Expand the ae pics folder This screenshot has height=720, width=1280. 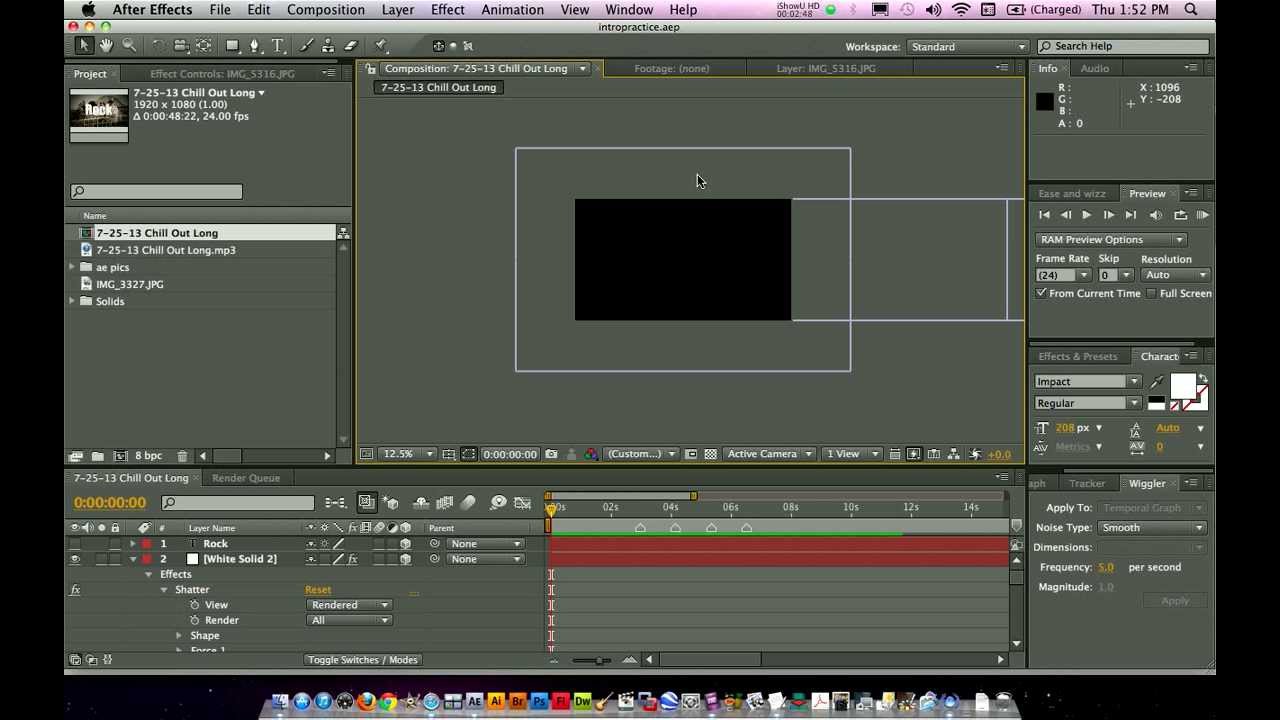pyautogui.click(x=73, y=267)
